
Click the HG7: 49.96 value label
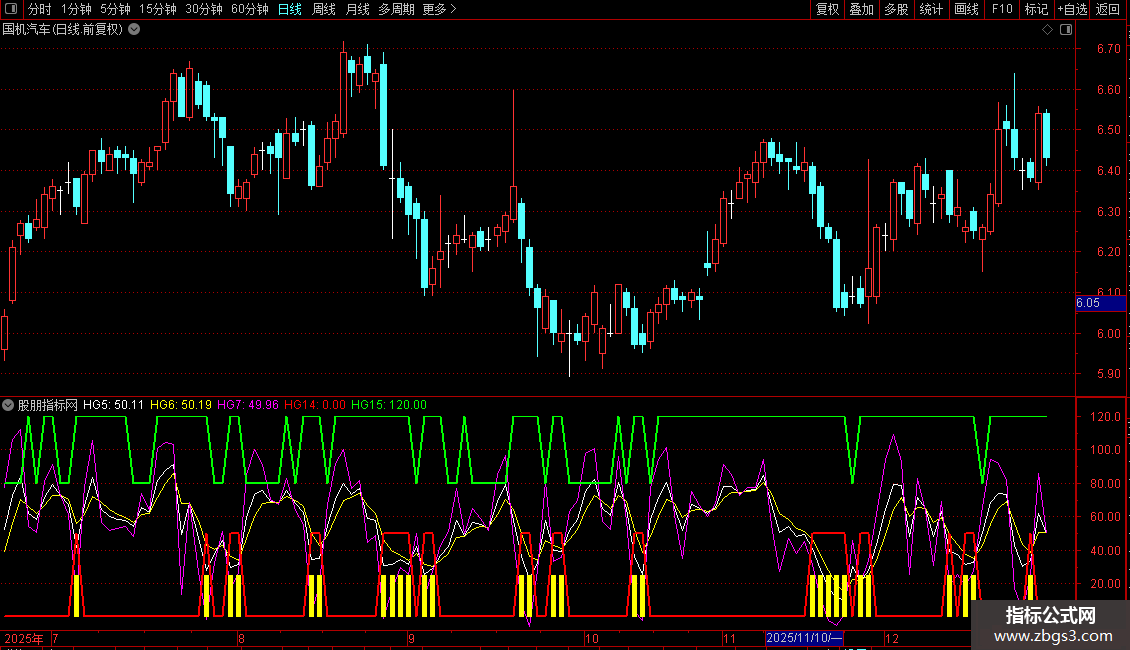247,405
